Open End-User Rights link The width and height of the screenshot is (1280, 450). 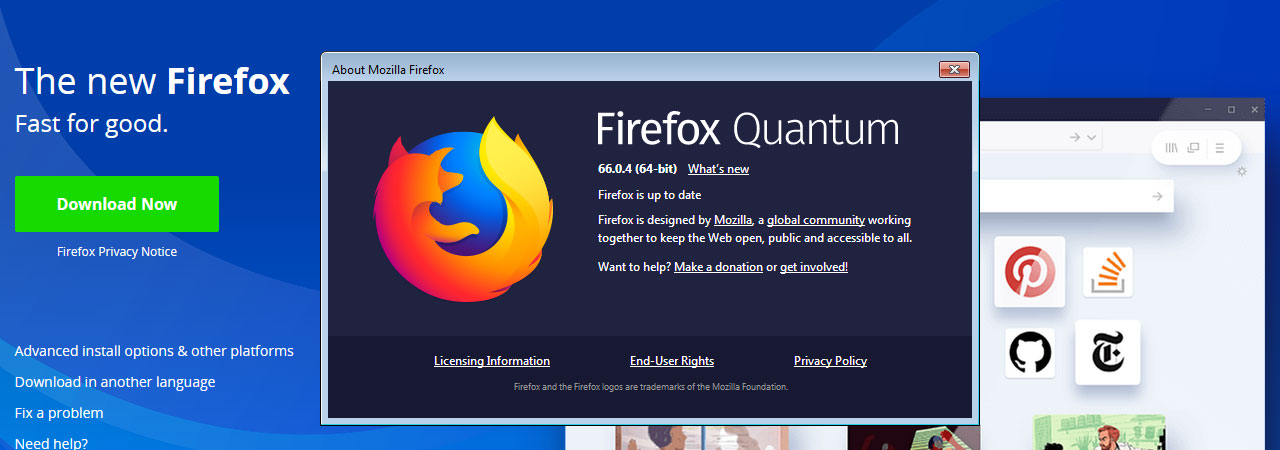672,361
